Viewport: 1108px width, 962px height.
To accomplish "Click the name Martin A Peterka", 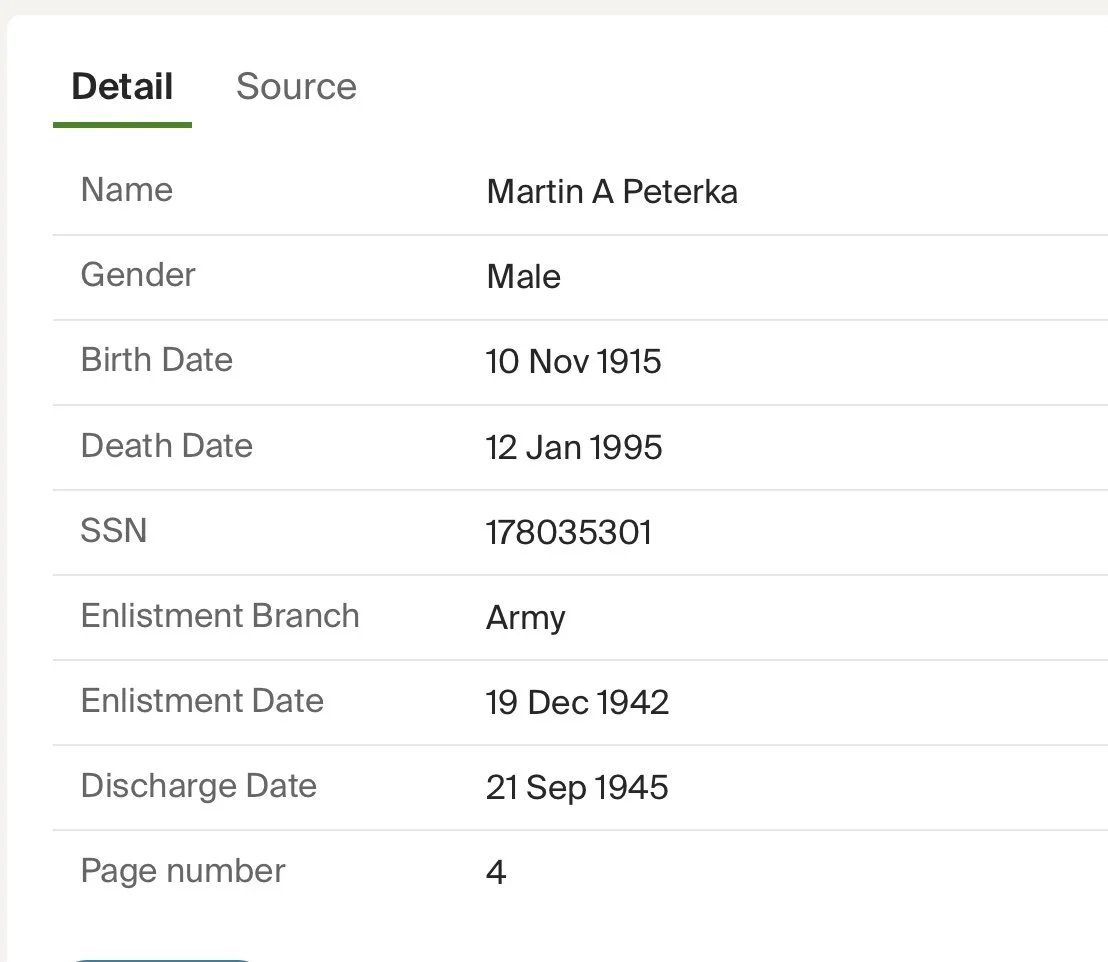I will click(612, 191).
